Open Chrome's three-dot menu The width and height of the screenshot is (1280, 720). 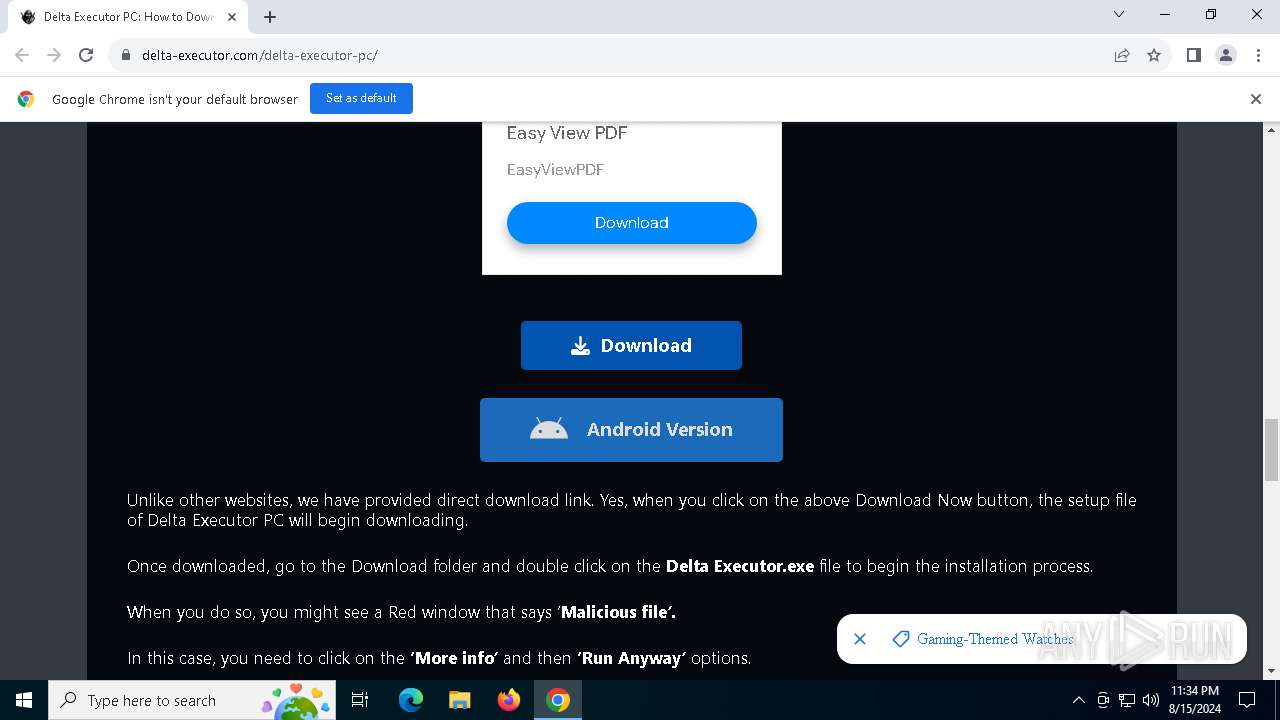[1258, 55]
